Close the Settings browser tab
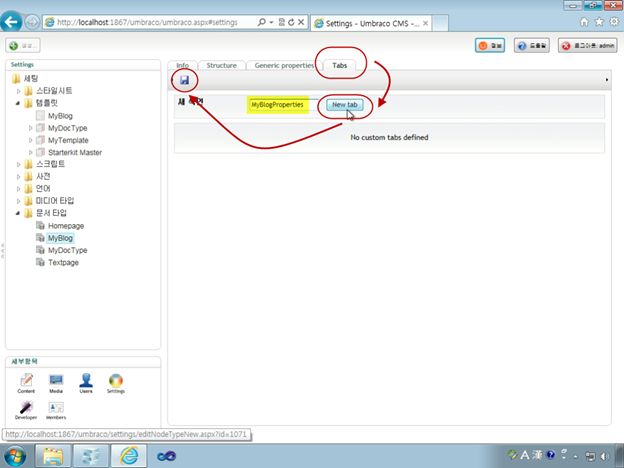The height and width of the screenshot is (468, 624). [x=425, y=23]
